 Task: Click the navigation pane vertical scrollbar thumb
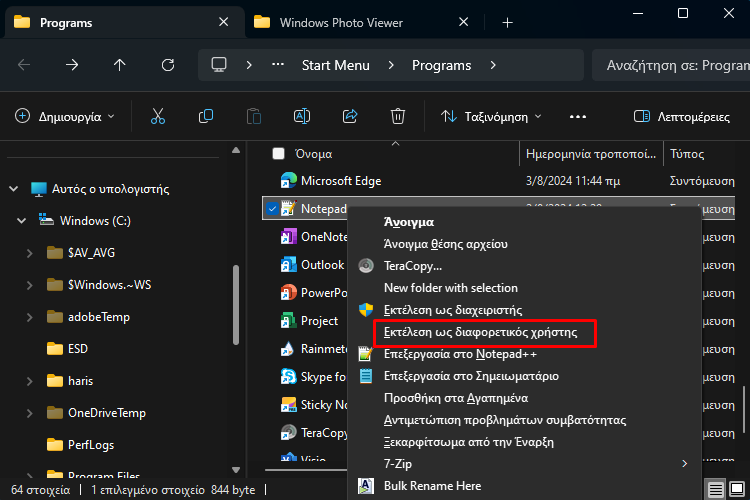(x=236, y=305)
